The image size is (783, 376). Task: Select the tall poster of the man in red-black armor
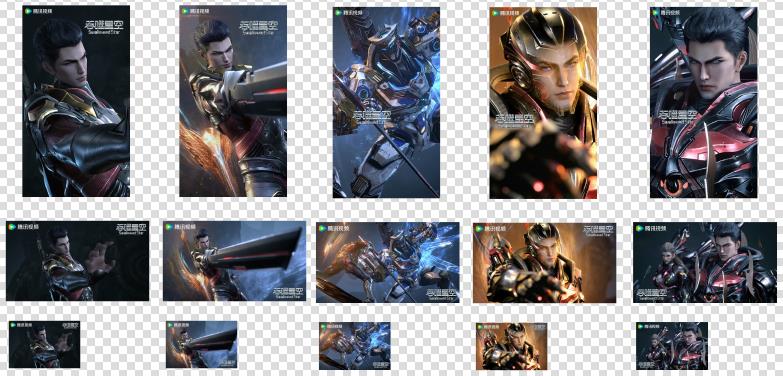coord(704,102)
